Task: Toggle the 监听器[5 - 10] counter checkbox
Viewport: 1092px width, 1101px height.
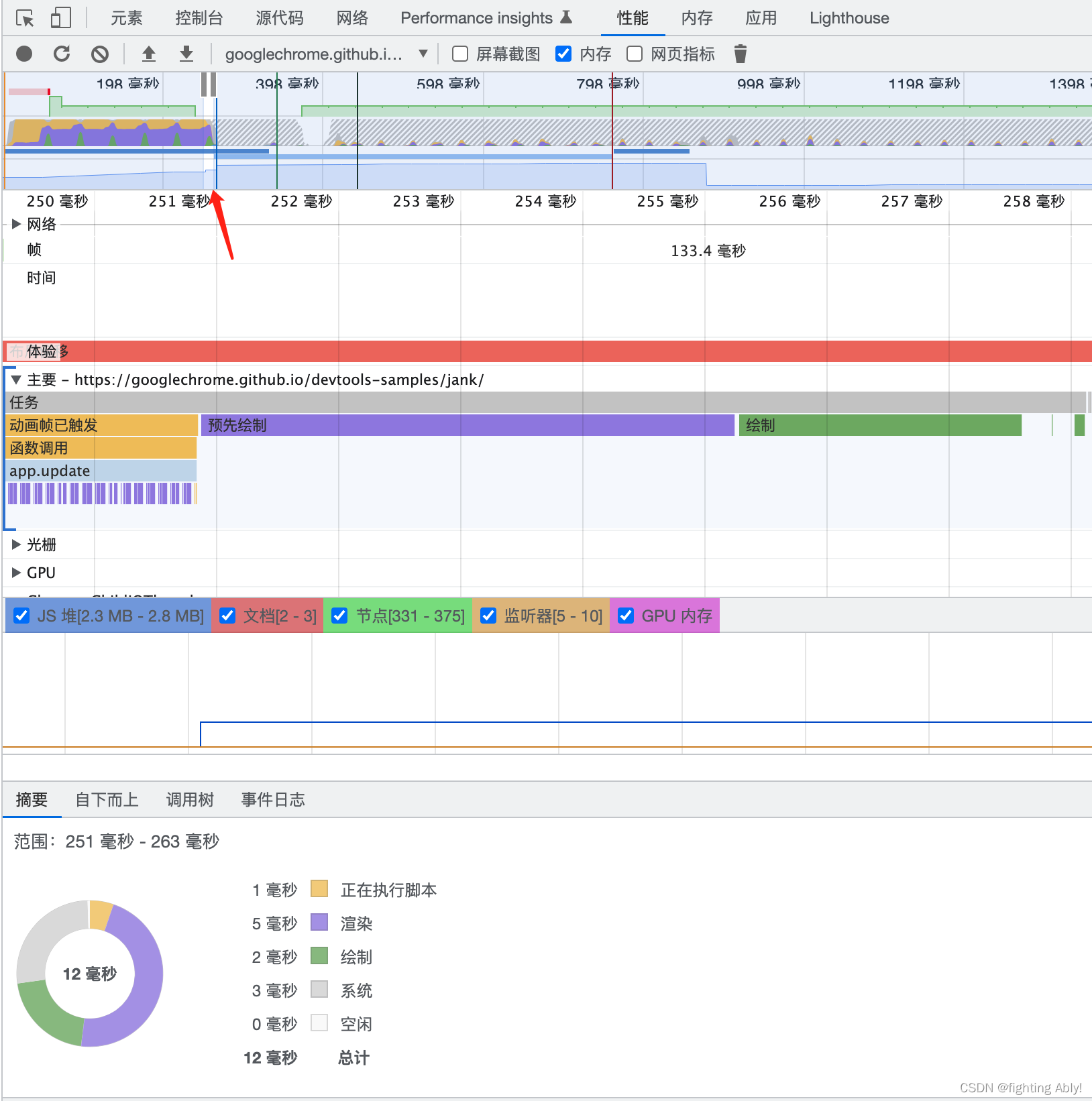Action: [x=488, y=616]
